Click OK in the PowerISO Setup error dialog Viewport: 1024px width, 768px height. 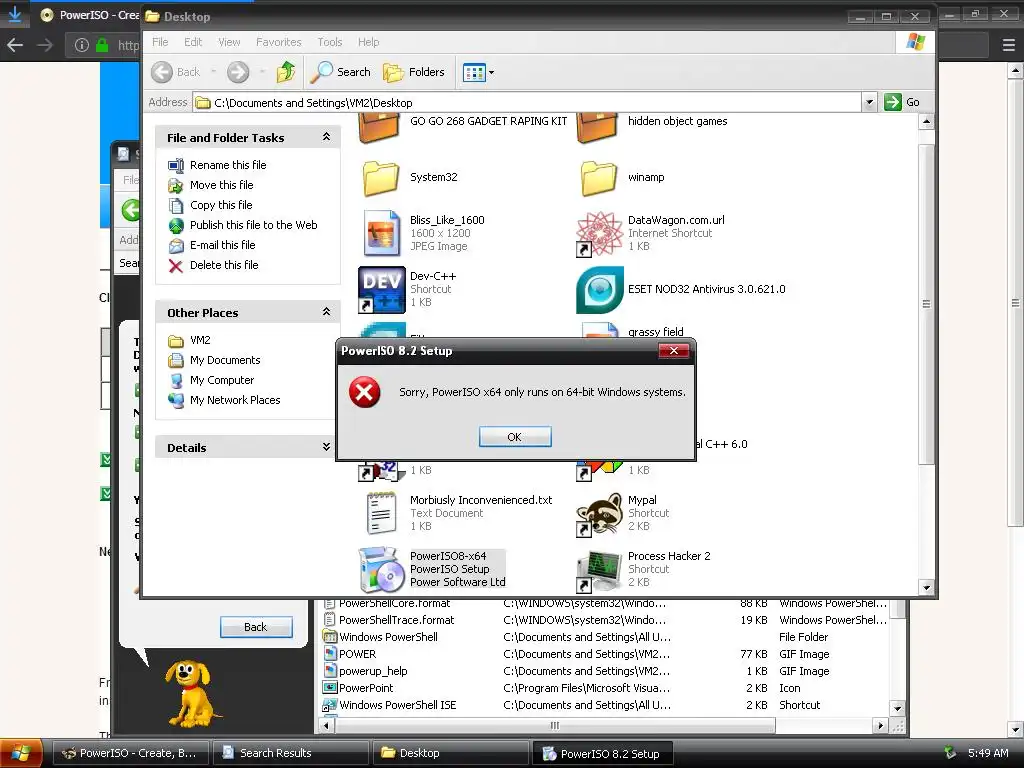tap(515, 437)
